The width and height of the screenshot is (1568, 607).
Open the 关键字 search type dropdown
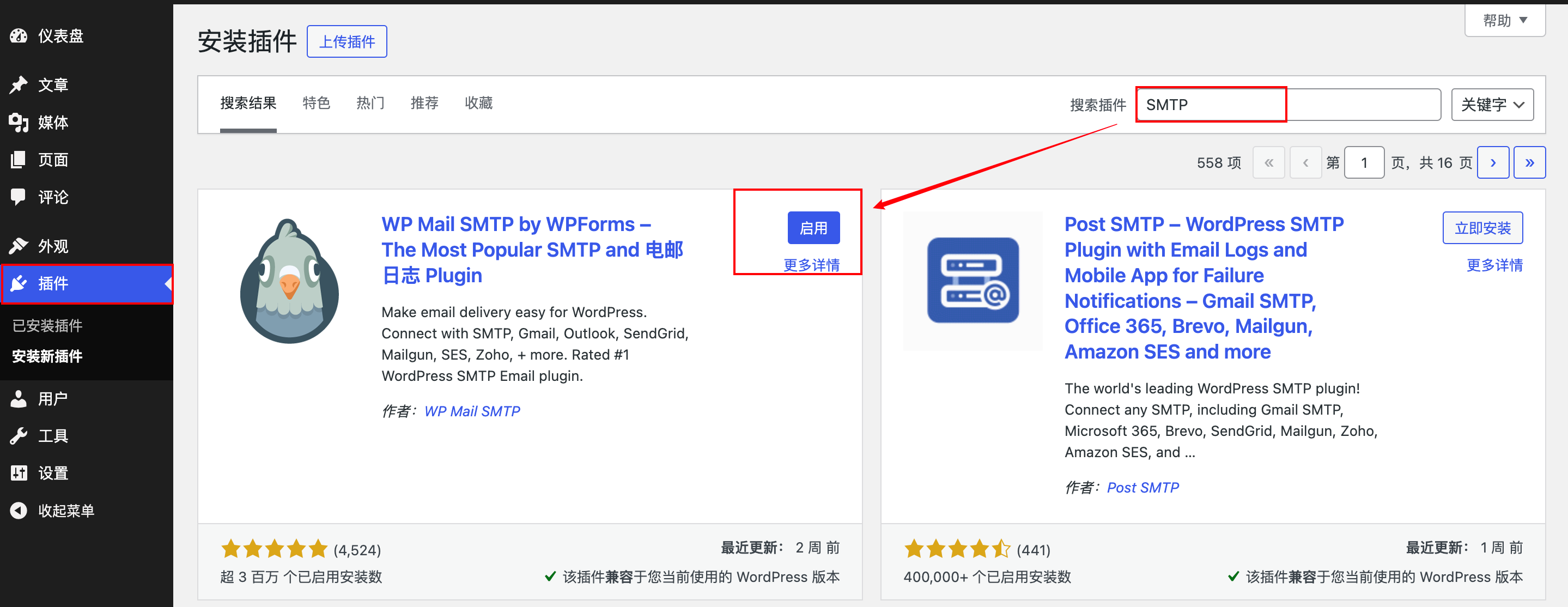(1492, 105)
